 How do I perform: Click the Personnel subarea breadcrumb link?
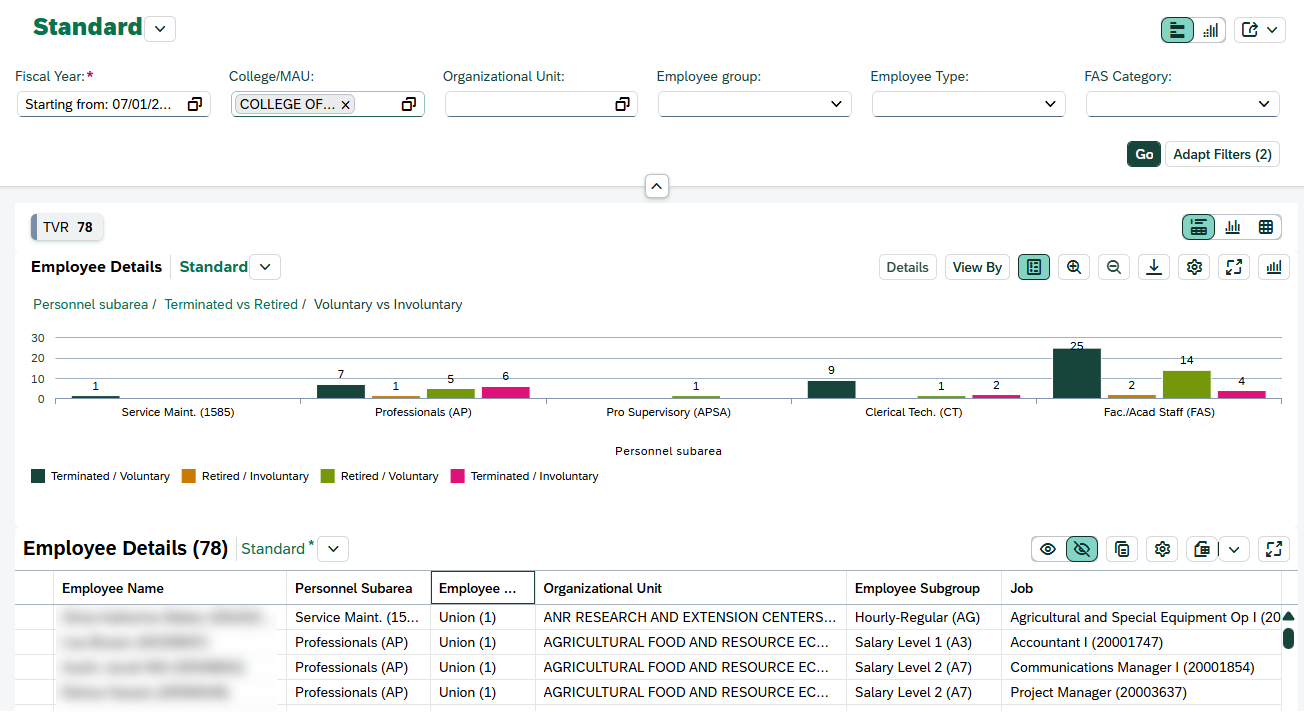[x=91, y=304]
